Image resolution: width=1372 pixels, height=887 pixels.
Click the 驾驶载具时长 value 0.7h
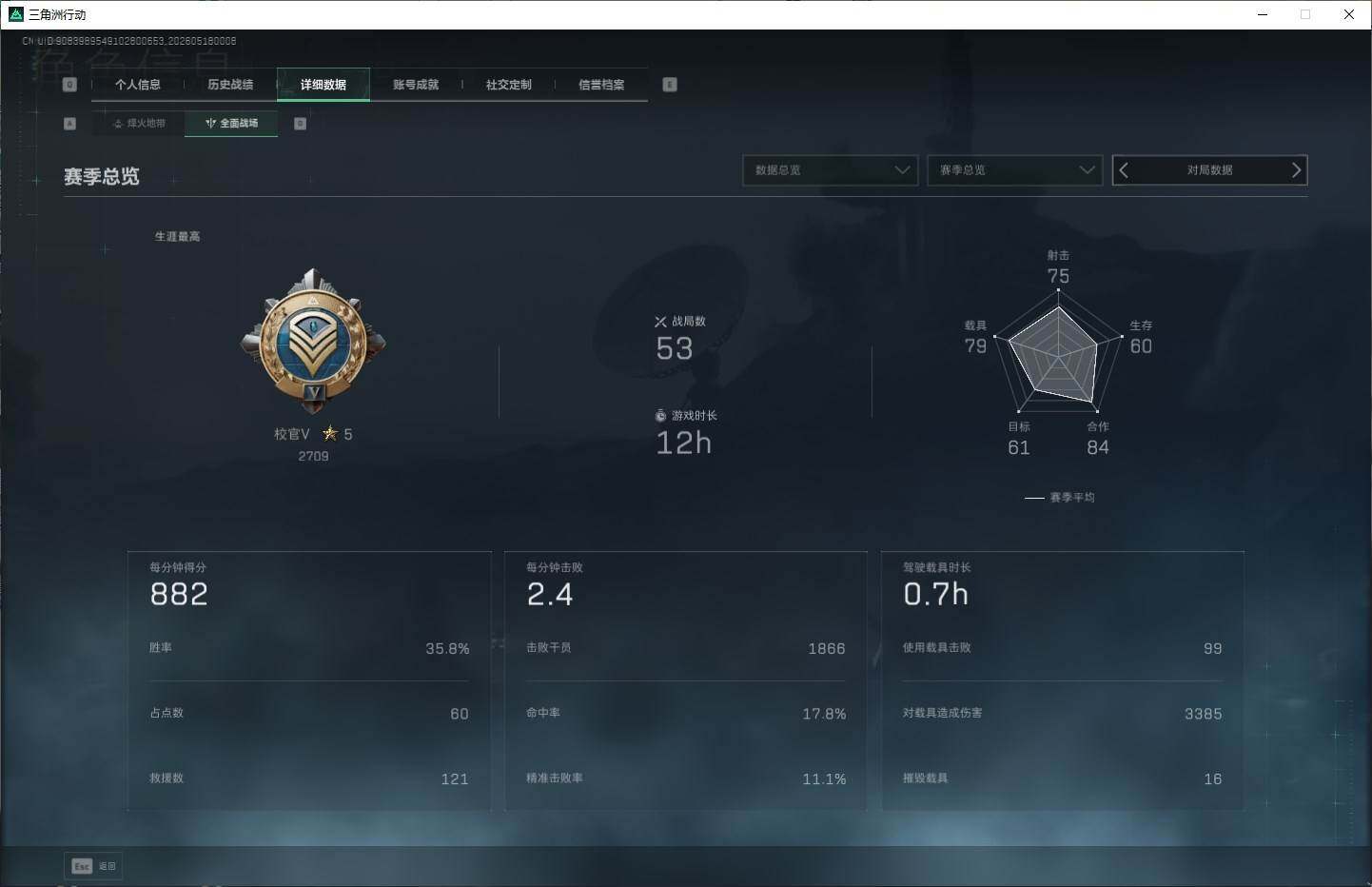pos(936,595)
